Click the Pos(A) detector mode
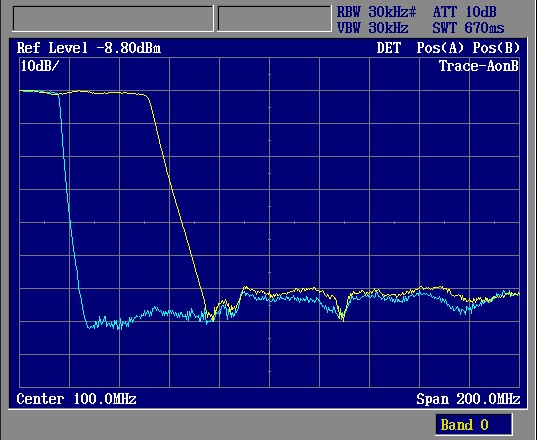The image size is (537, 440). 440,48
